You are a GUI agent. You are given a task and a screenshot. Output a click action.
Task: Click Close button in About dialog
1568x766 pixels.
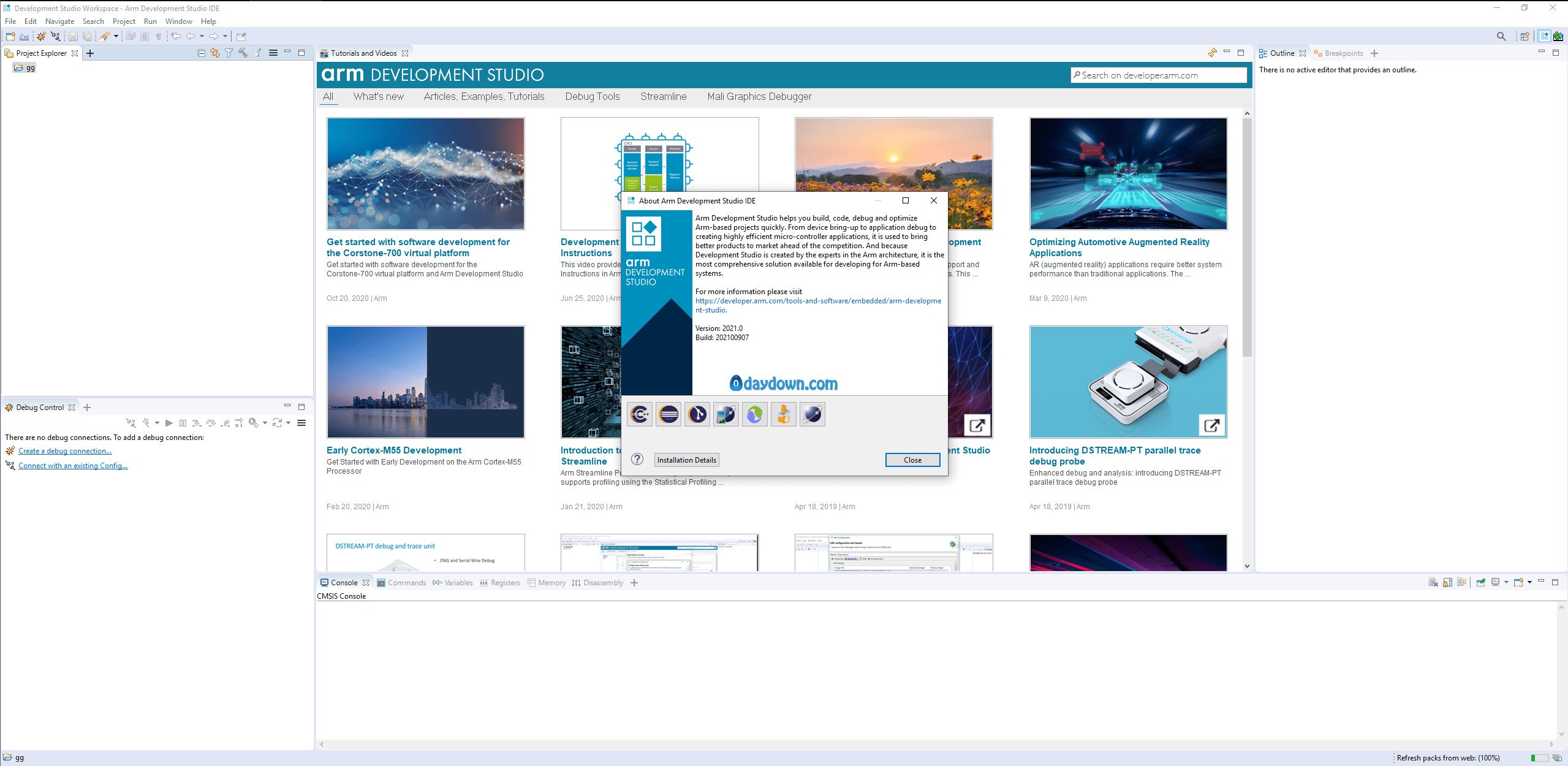pos(912,460)
